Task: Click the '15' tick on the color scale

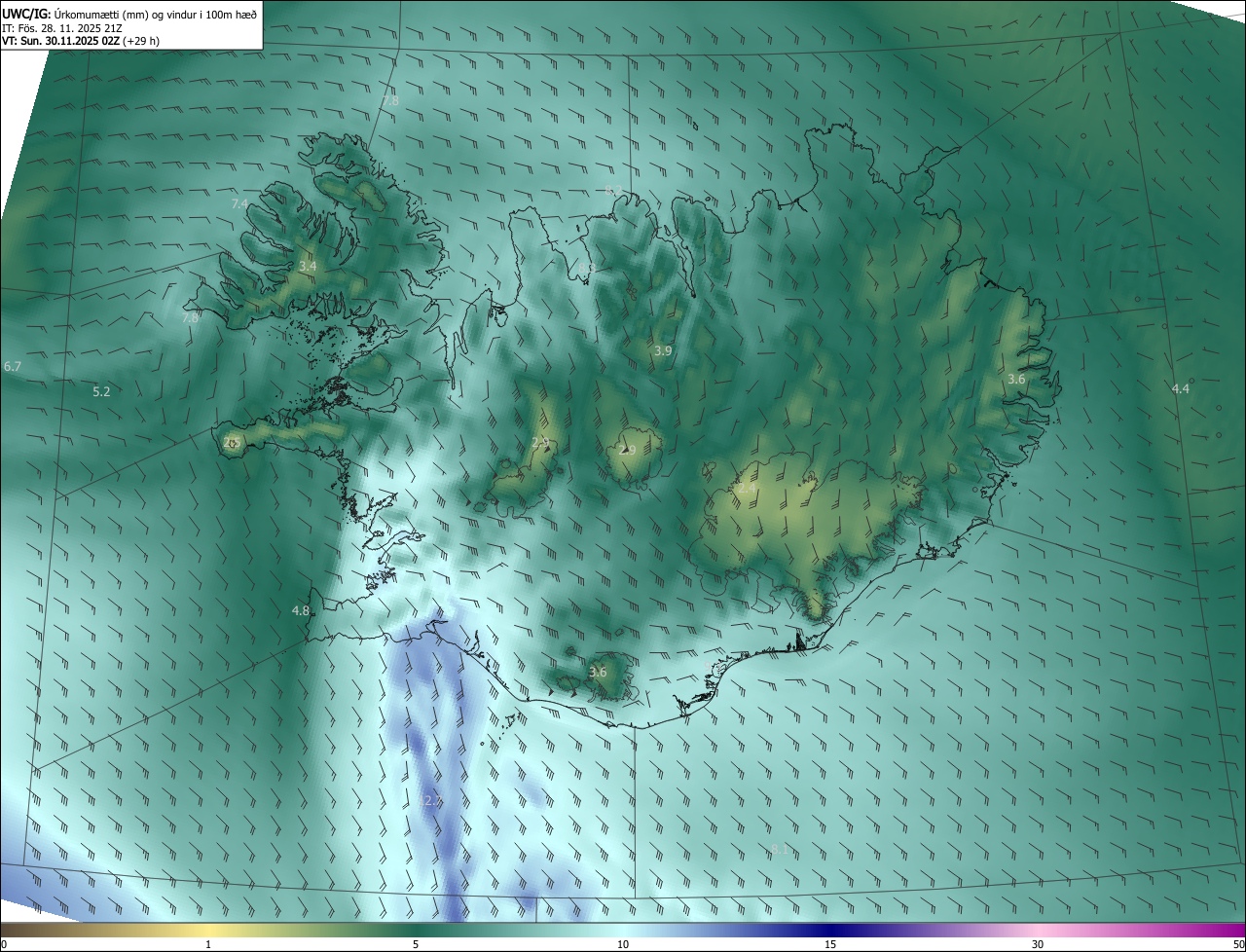Action: click(x=830, y=944)
